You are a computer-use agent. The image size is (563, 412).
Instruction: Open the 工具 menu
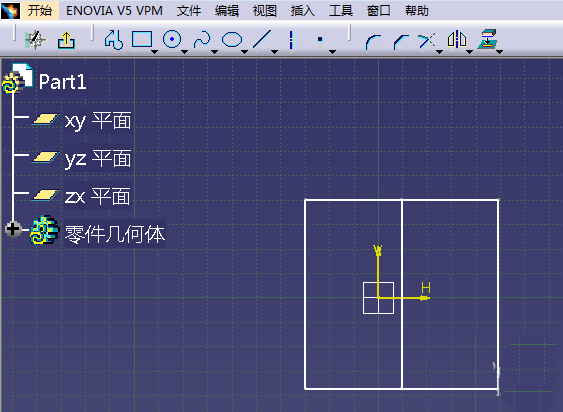coord(341,11)
